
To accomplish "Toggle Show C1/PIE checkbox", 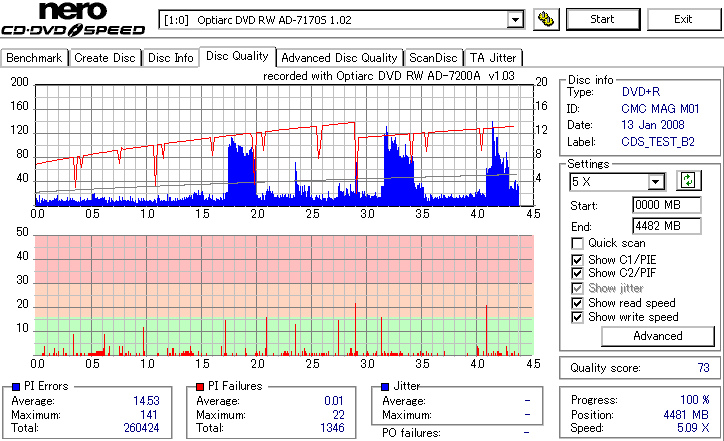I will click(577, 260).
